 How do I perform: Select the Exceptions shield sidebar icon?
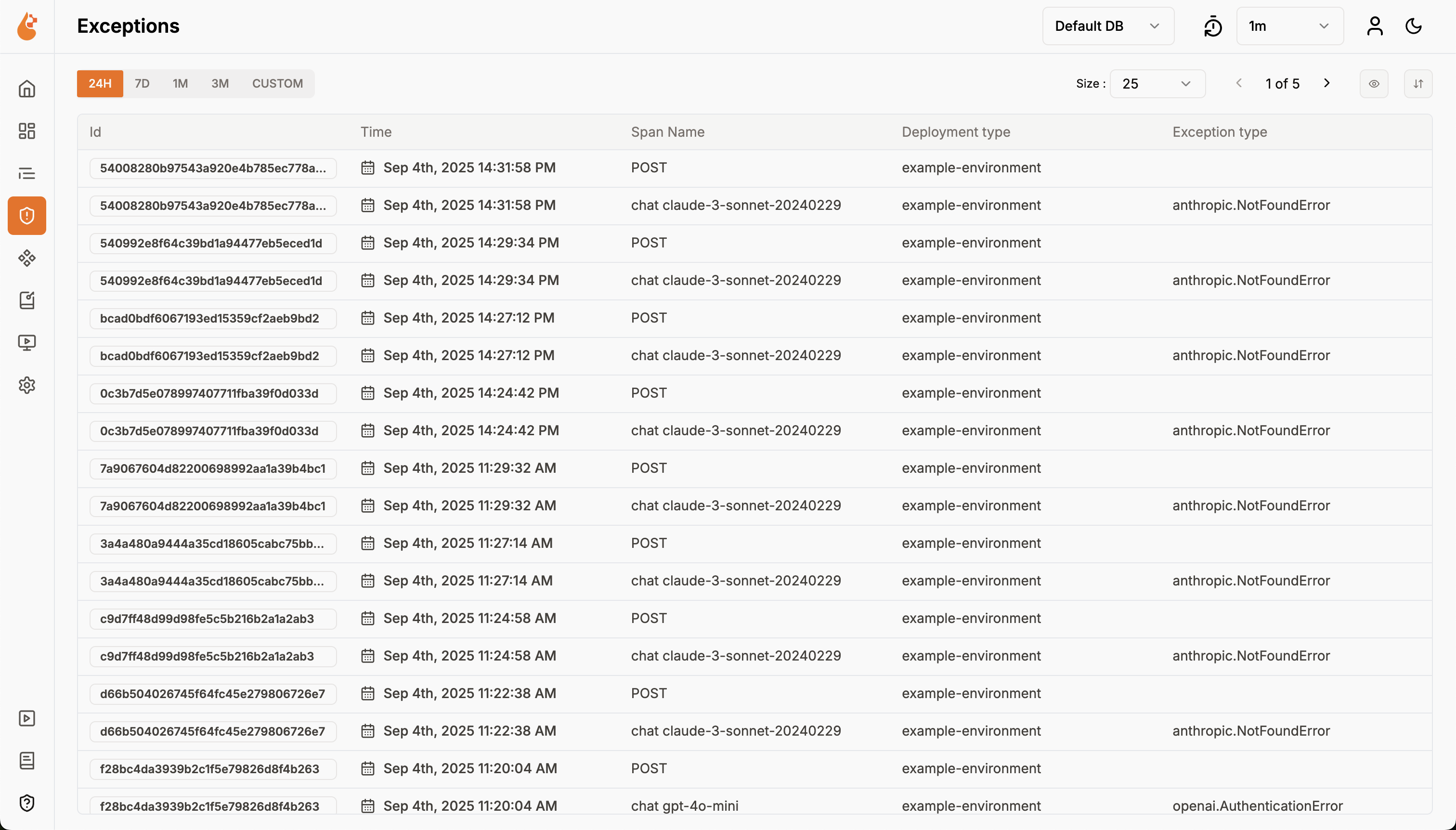click(x=27, y=216)
